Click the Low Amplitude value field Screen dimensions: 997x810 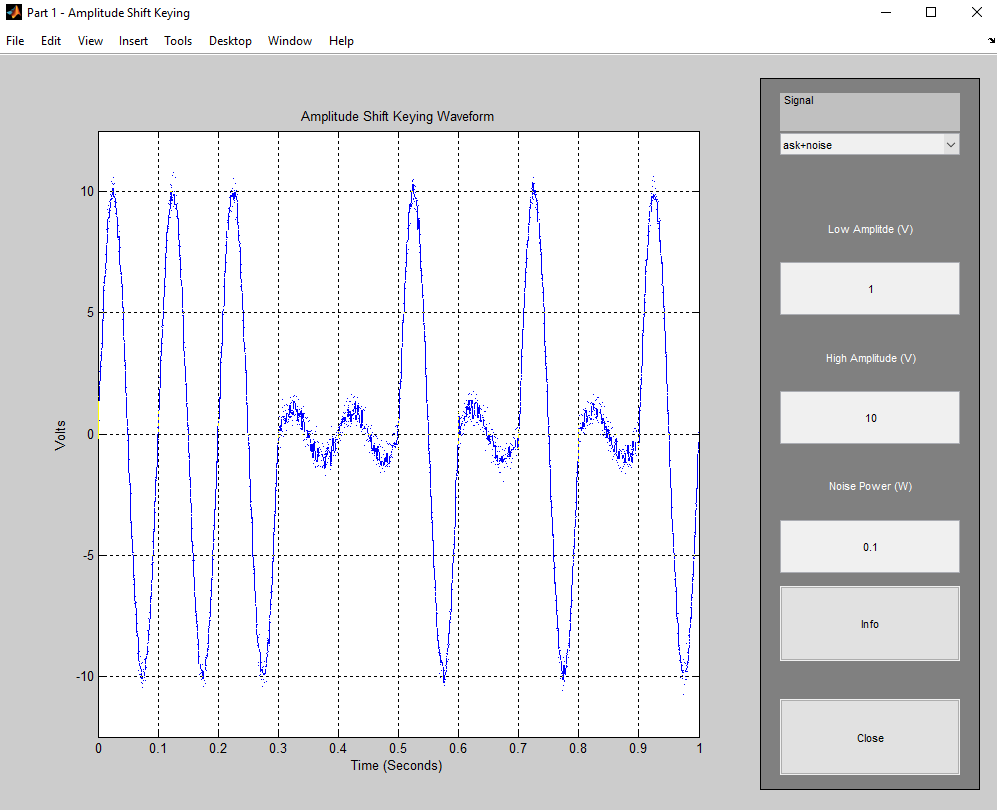[x=870, y=289]
